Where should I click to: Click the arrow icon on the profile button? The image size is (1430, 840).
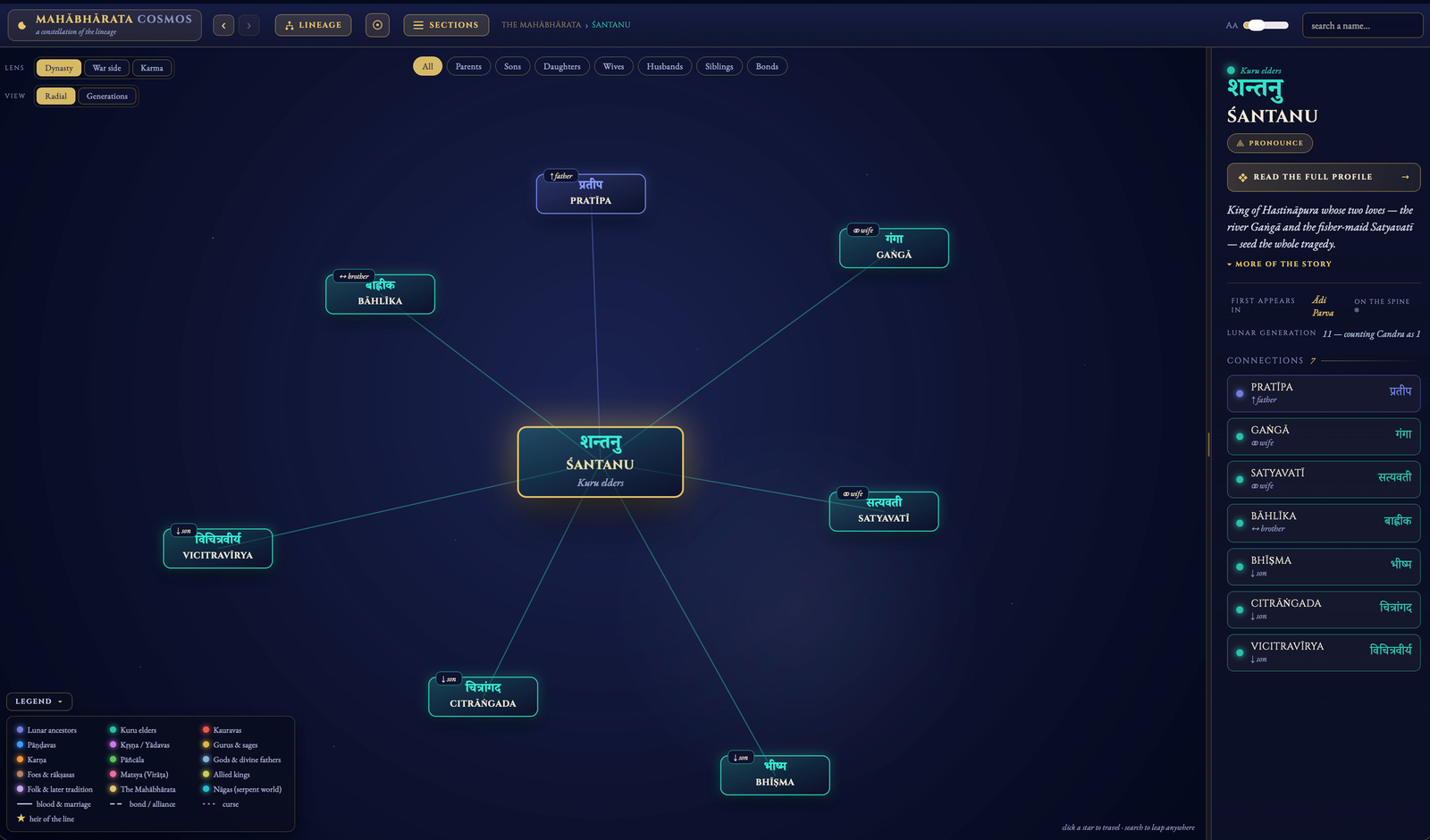[x=1405, y=177]
